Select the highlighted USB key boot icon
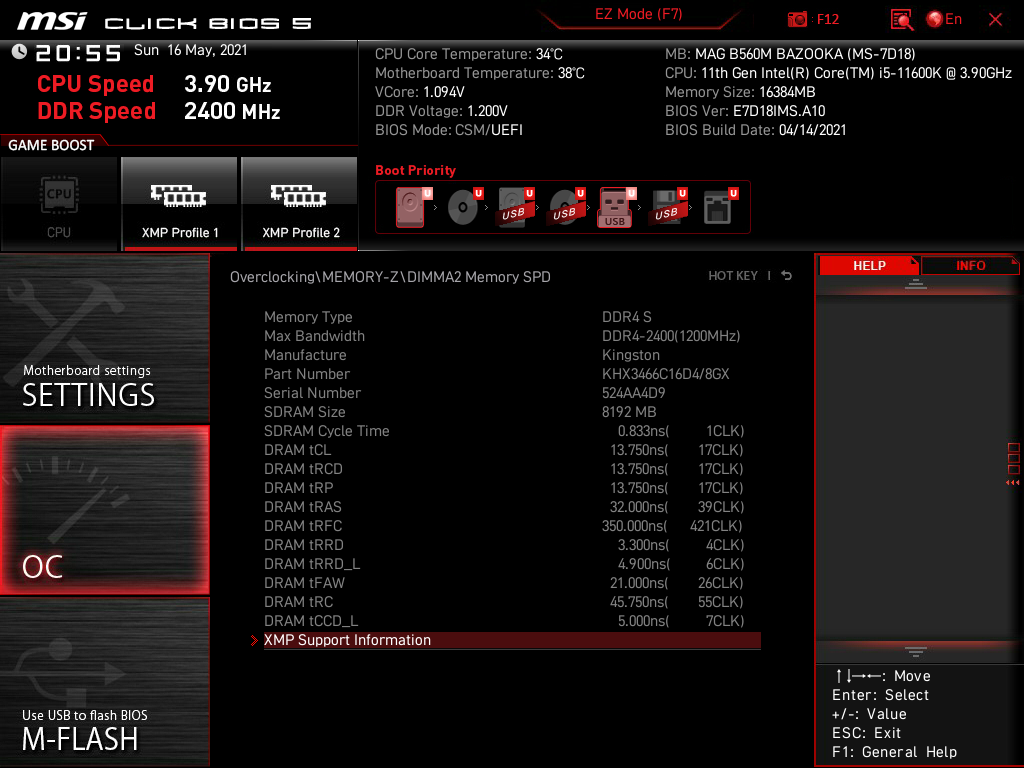The image size is (1024, 768). (616, 207)
